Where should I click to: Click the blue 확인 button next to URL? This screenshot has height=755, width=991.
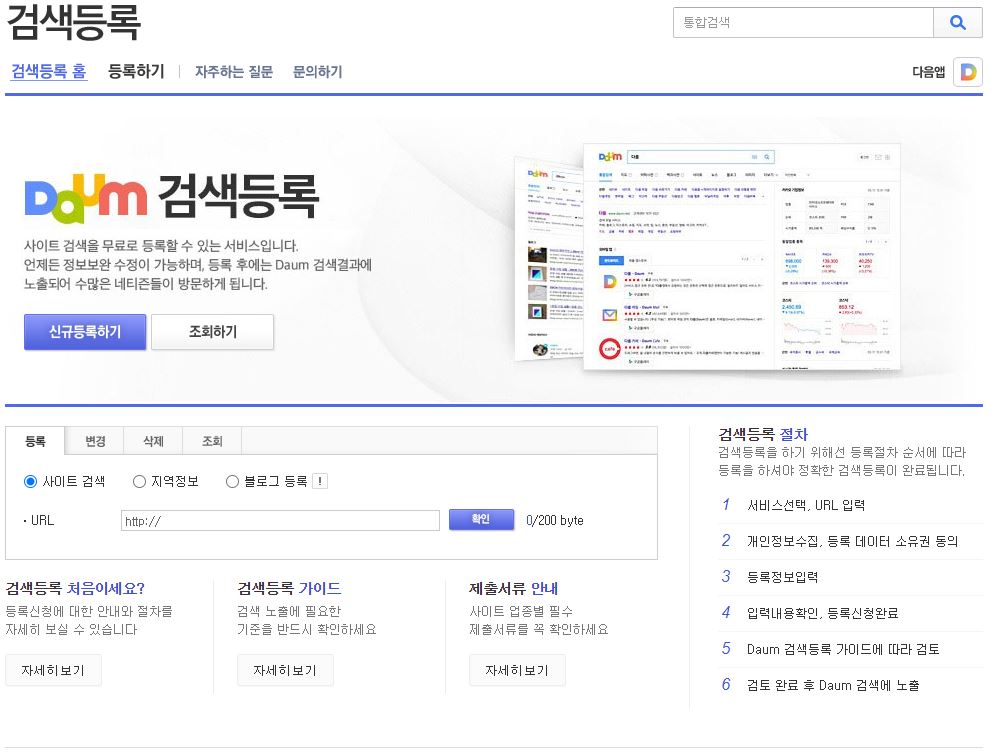[481, 519]
